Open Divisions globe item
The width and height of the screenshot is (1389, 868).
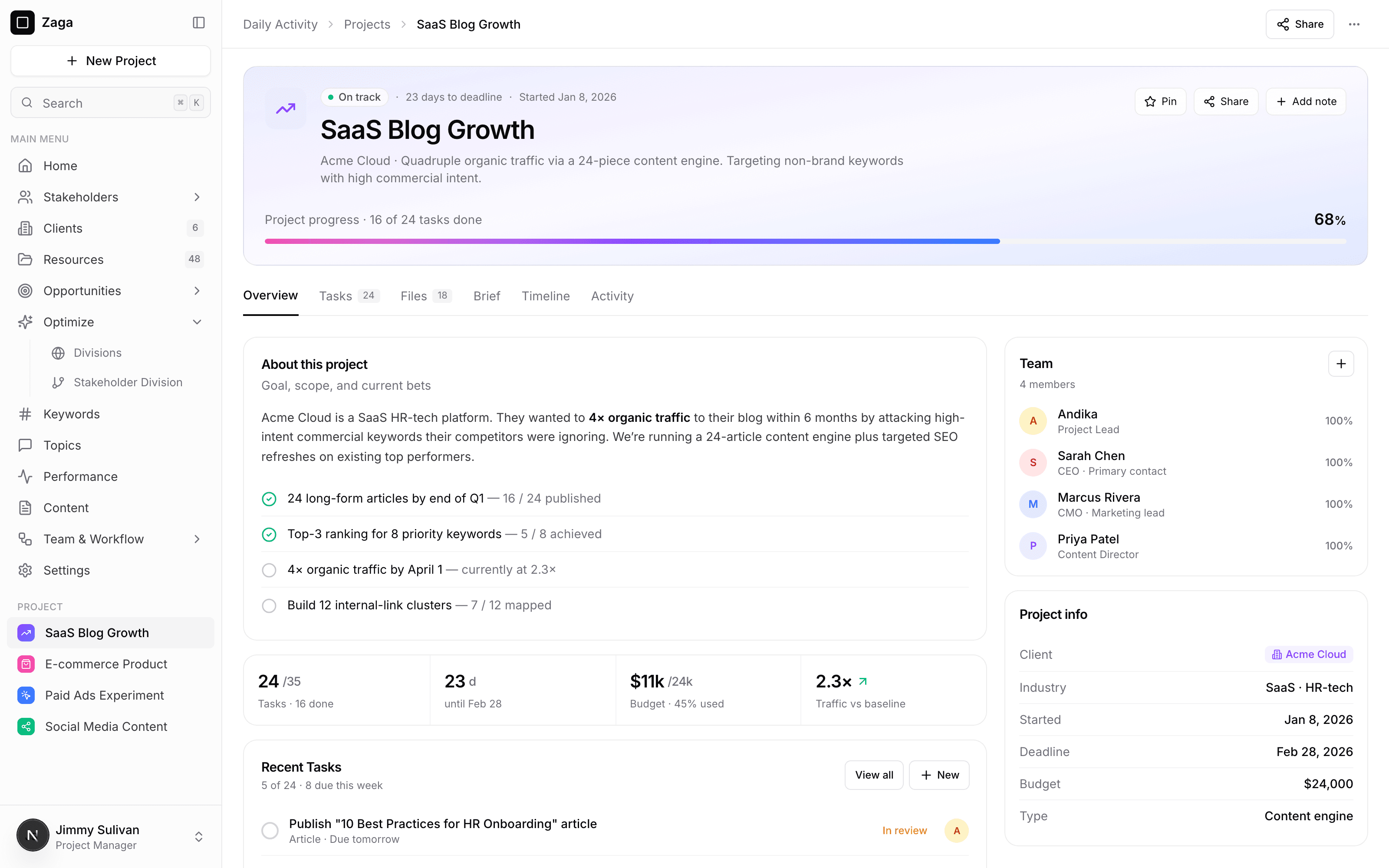pyautogui.click(x=126, y=353)
